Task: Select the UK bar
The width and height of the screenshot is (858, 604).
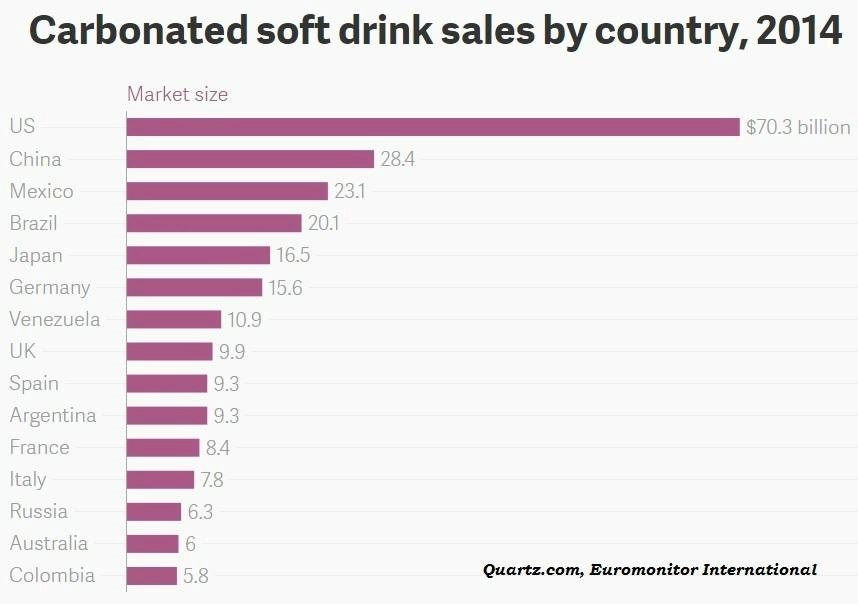Action: click(169, 351)
